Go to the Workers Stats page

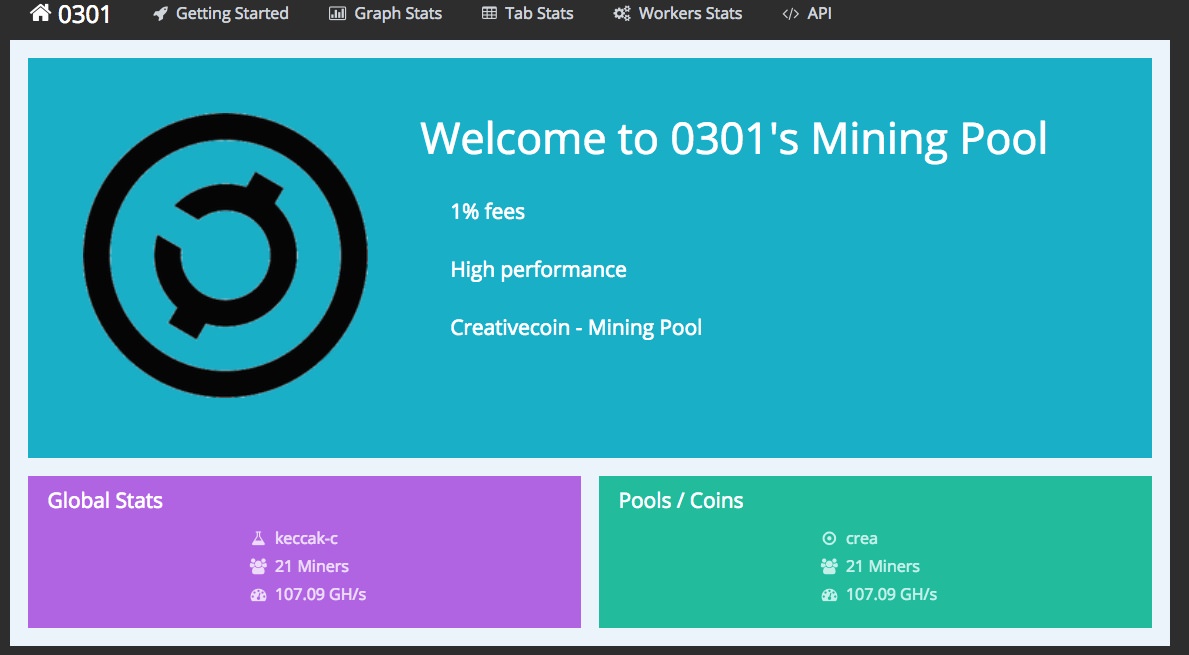690,14
